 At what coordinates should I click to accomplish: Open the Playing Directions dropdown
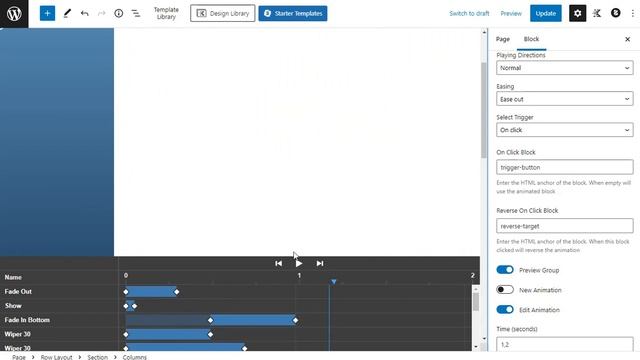(564, 68)
